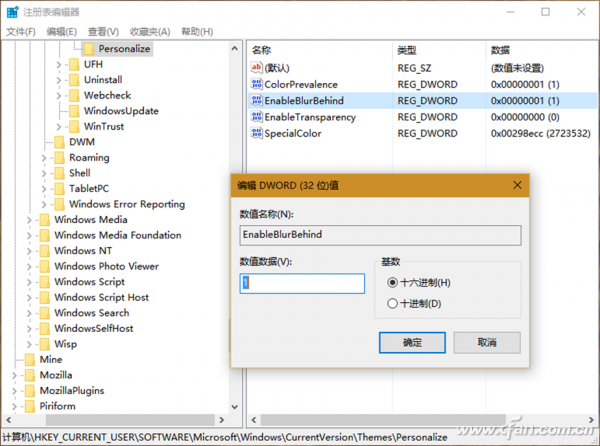This screenshot has width=600, height=446.
Task: Click the ColorPrevalence DWORD icon
Action: [257, 84]
